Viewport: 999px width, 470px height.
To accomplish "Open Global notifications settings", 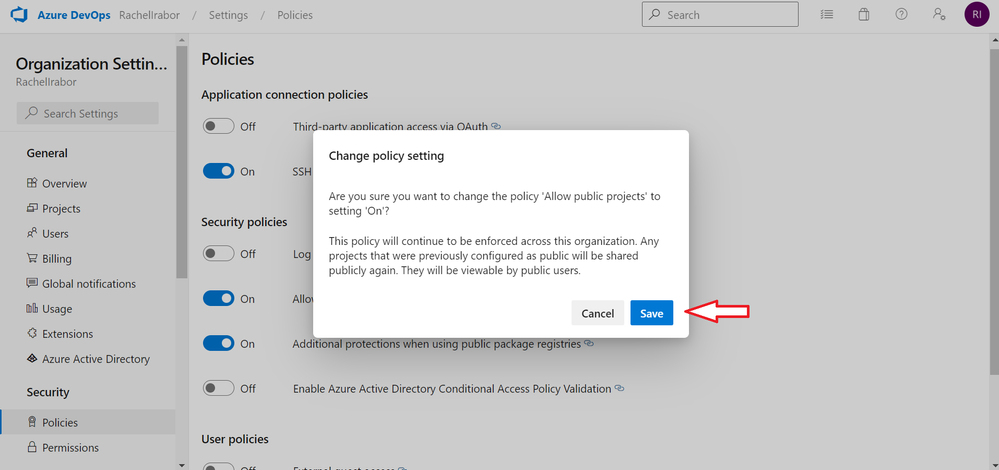I will 88,283.
